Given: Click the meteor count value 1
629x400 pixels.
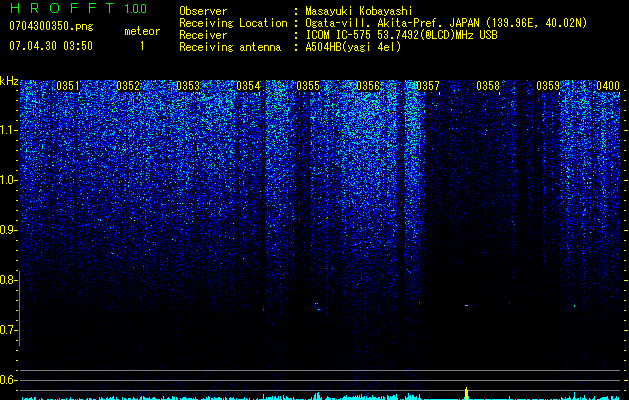Looking at the screenshot, I should coord(142,46).
